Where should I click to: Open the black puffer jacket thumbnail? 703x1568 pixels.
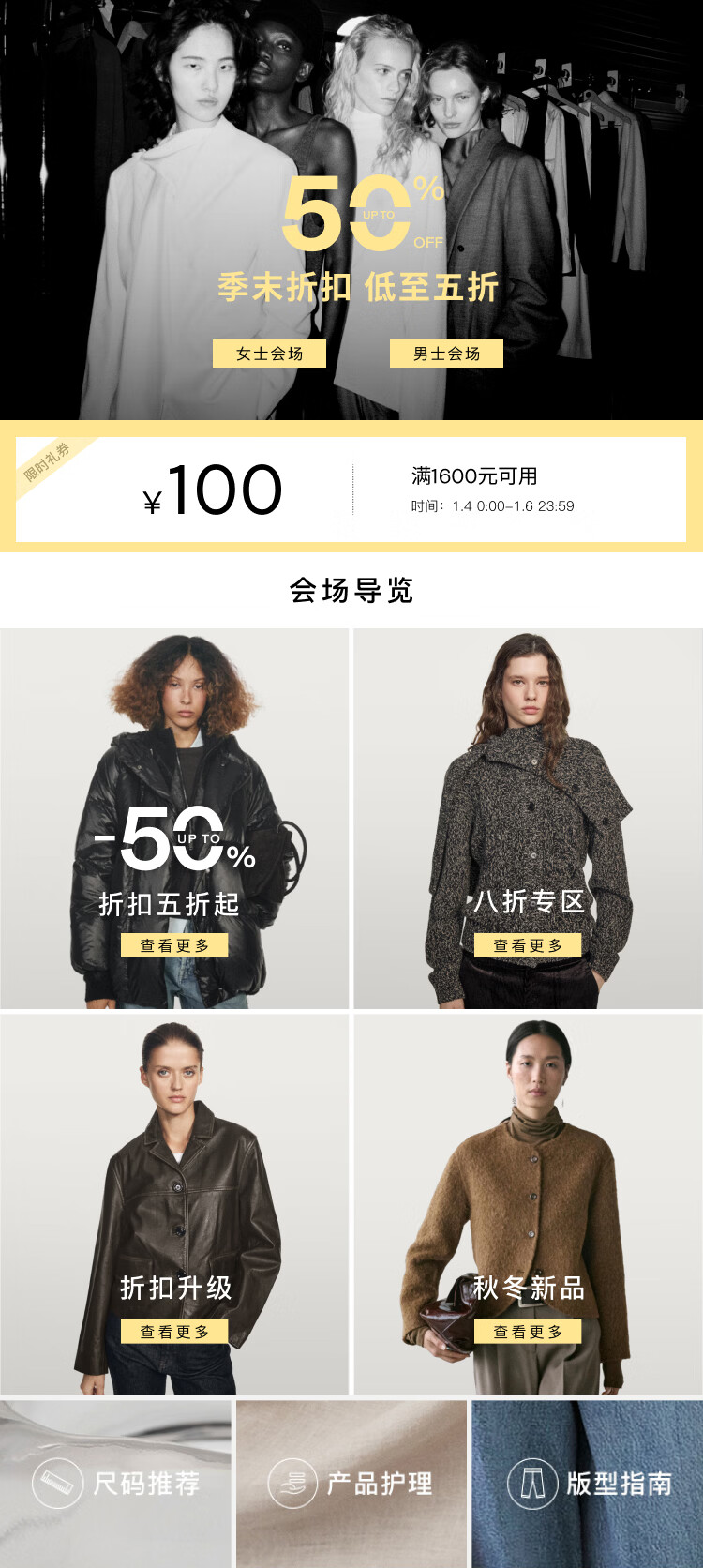click(174, 819)
